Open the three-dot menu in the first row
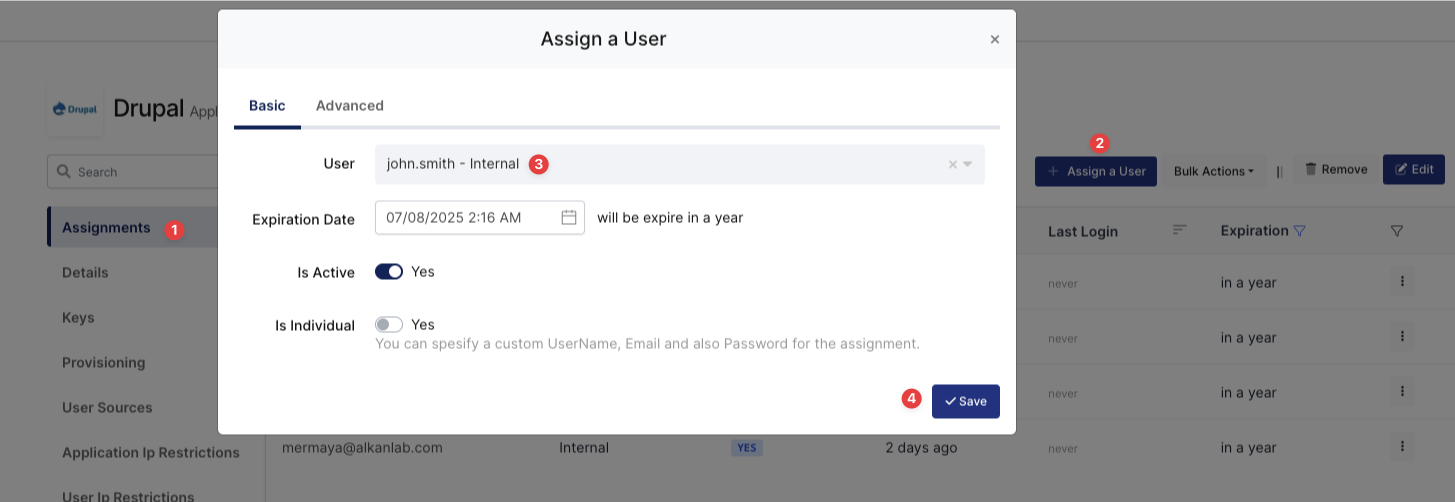 point(1402,282)
